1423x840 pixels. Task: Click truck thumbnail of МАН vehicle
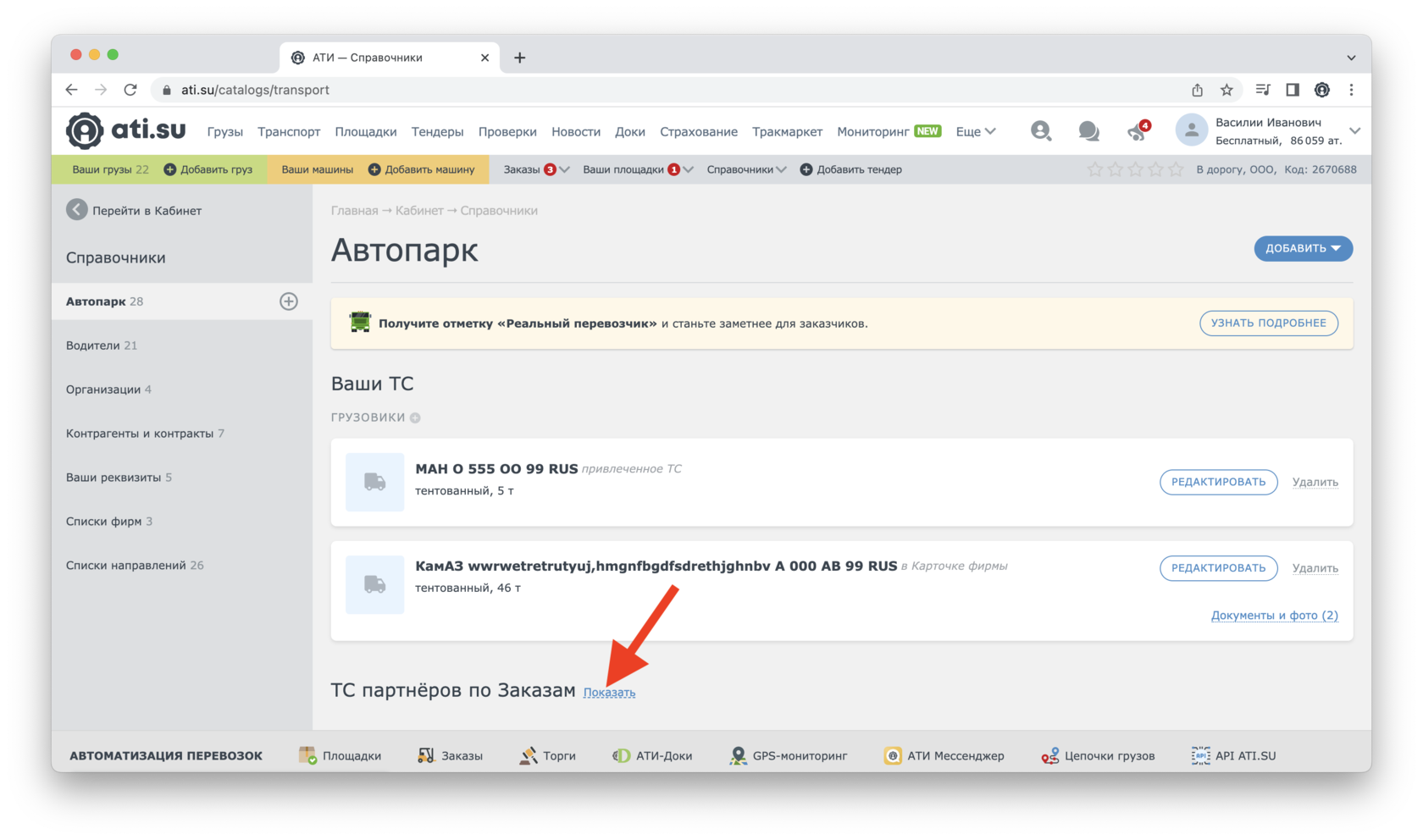point(375,482)
